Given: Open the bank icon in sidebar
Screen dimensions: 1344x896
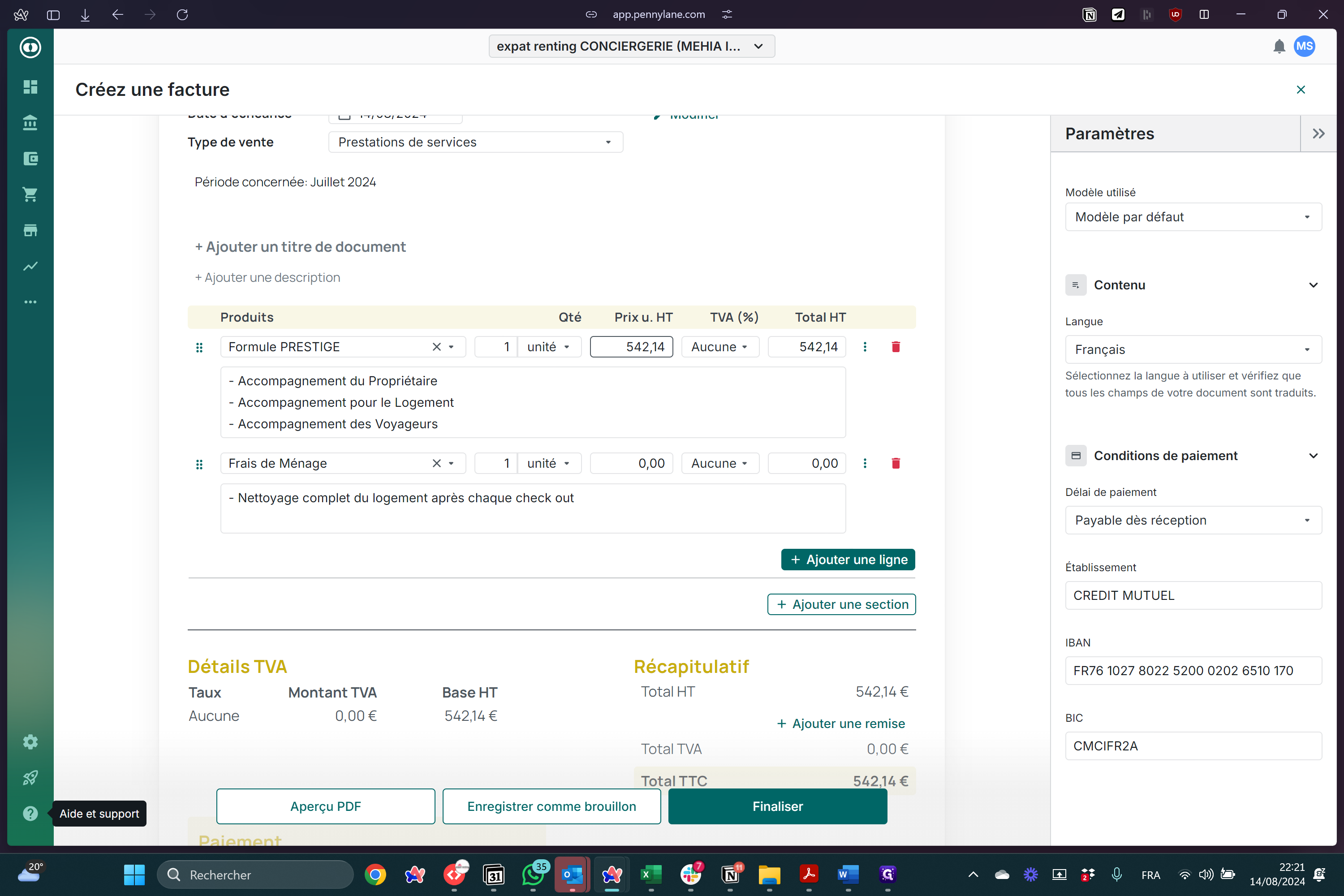Looking at the screenshot, I should click(x=30, y=122).
